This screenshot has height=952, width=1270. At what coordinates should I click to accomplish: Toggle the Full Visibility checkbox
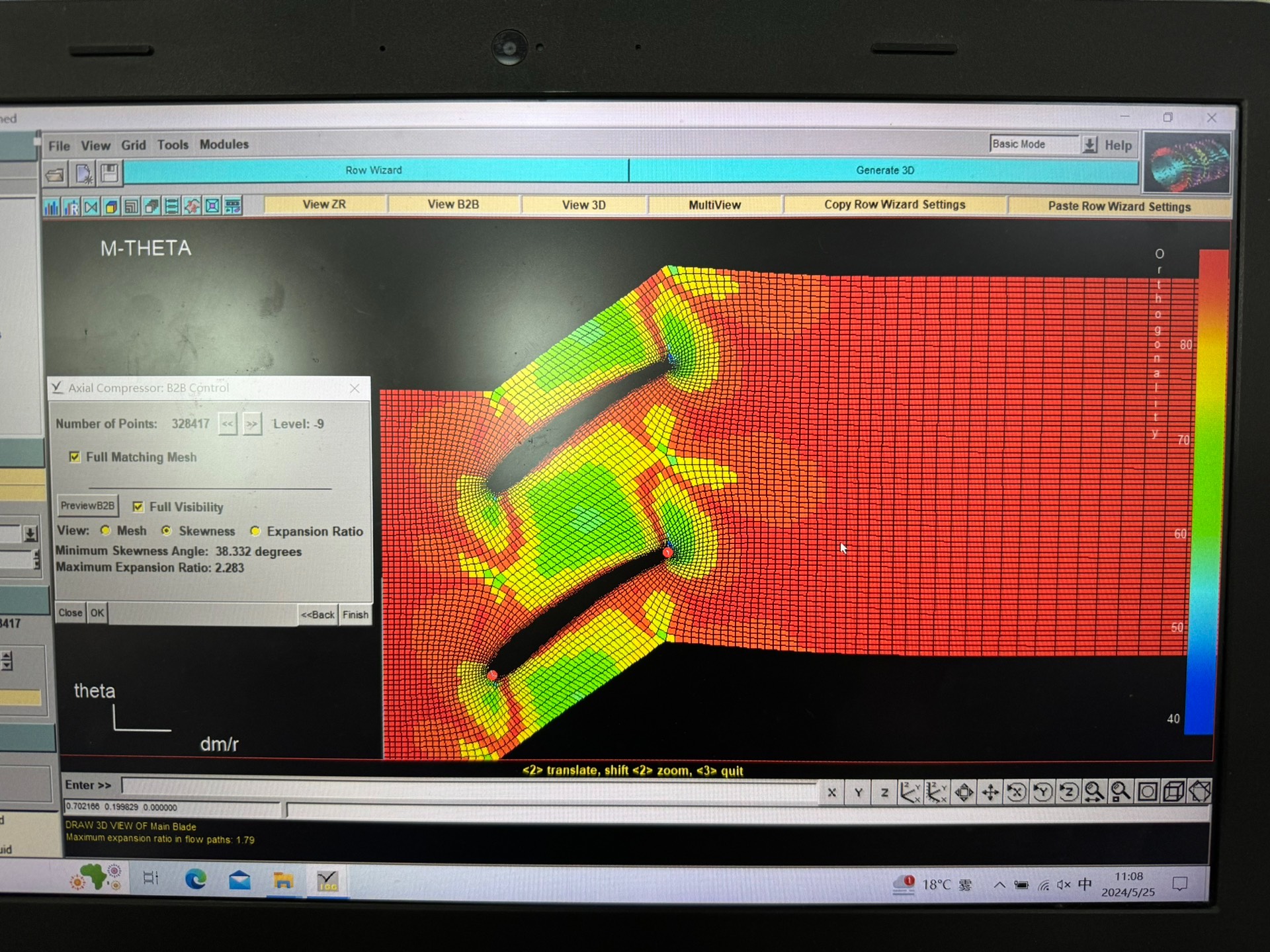(x=138, y=507)
